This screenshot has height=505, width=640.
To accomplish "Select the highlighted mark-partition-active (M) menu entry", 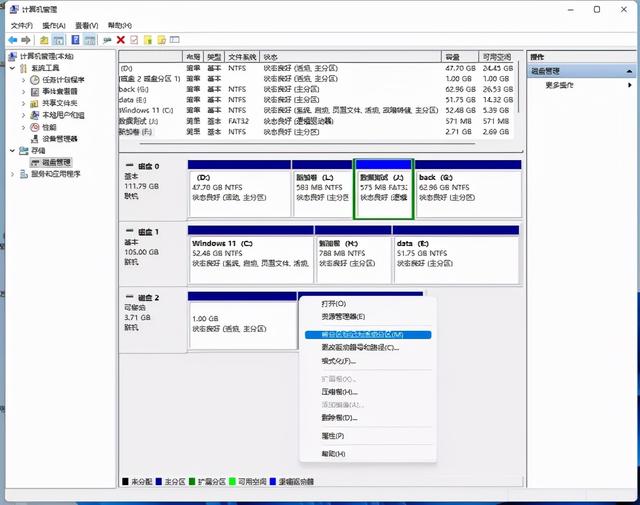I will [x=368, y=335].
